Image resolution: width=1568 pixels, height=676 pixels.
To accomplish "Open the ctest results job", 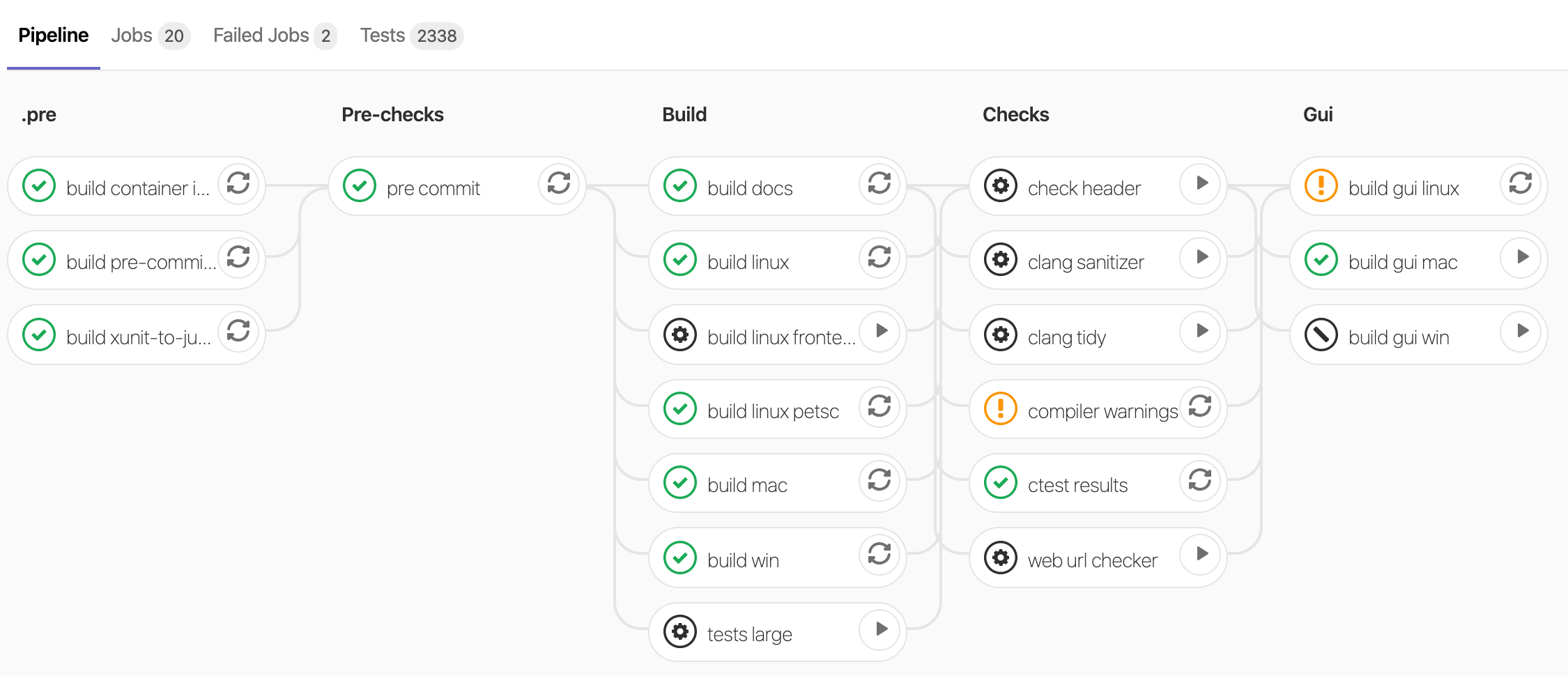I will coord(1077,484).
